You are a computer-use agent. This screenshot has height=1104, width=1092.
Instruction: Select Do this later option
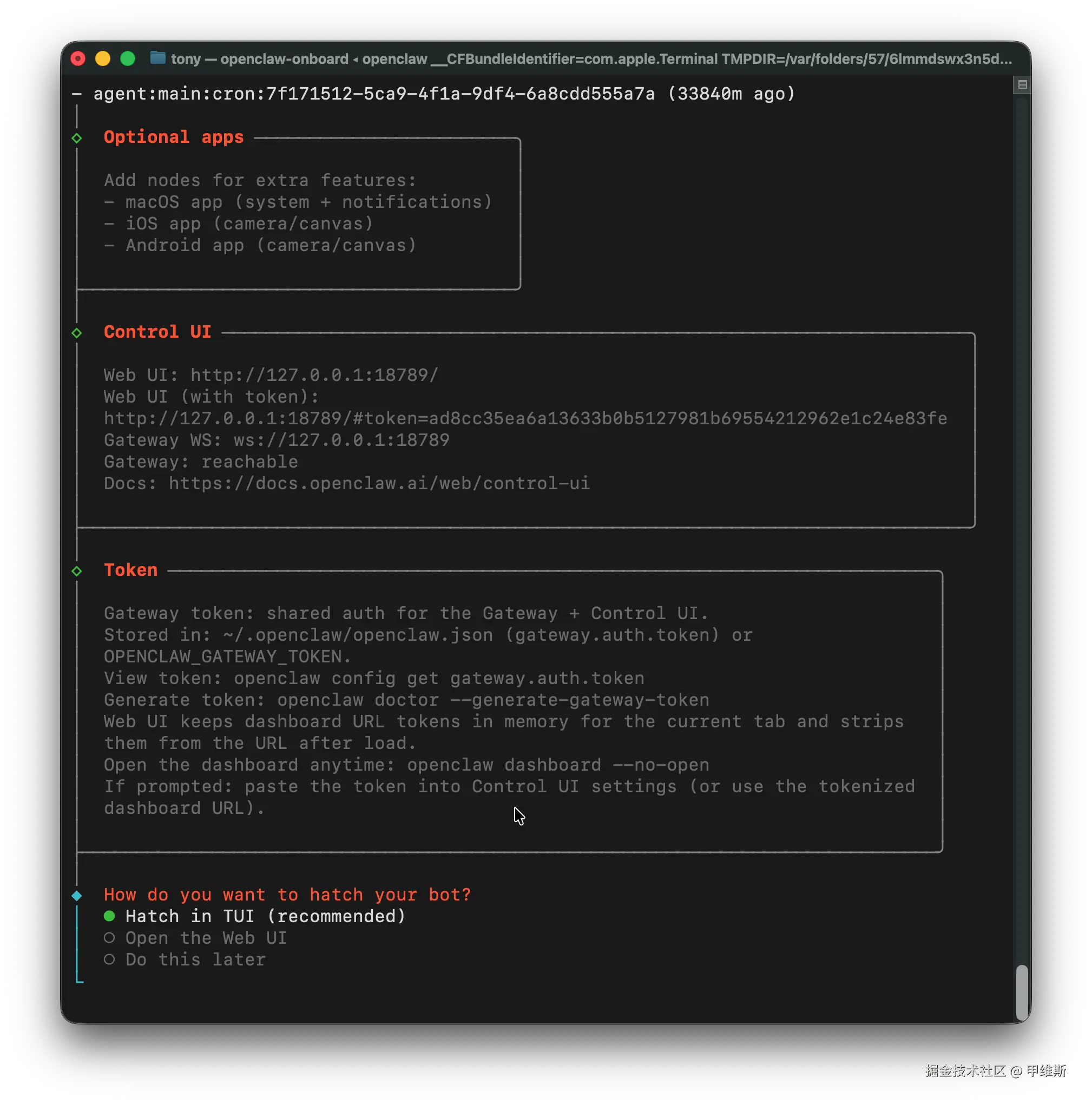(x=195, y=960)
